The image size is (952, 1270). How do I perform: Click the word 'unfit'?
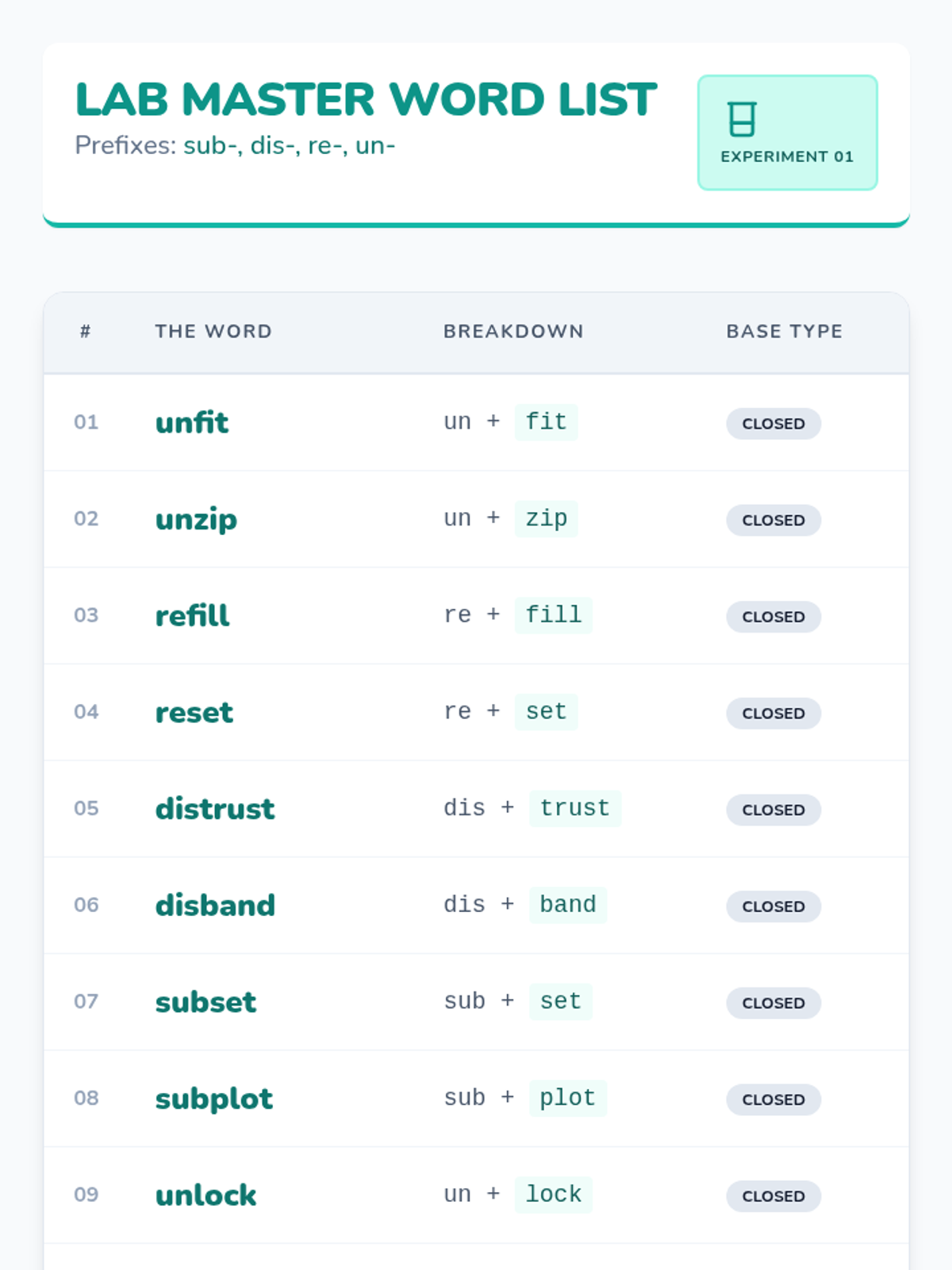pos(192,422)
